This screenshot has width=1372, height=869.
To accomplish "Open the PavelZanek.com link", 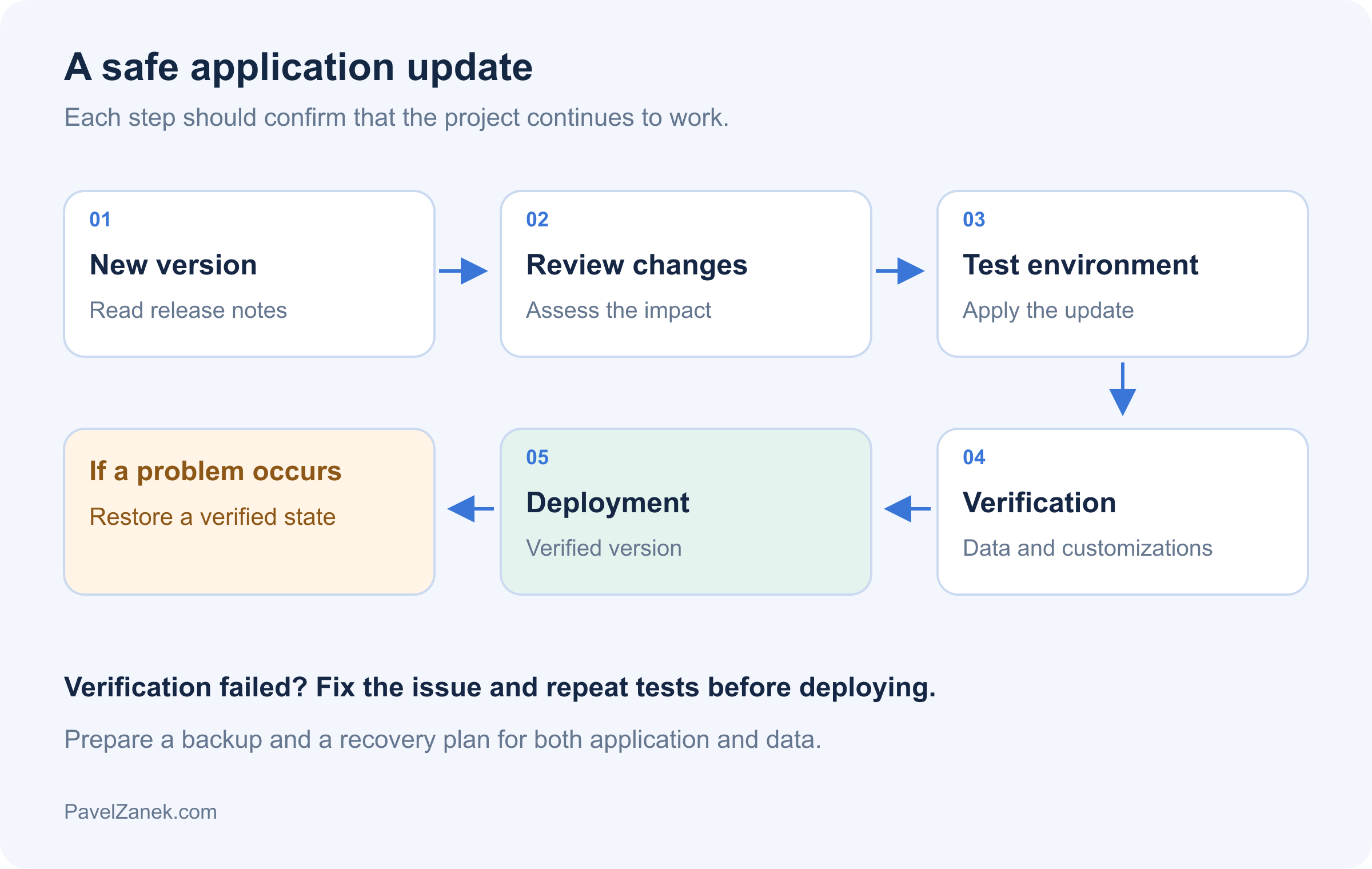I will click(x=141, y=812).
